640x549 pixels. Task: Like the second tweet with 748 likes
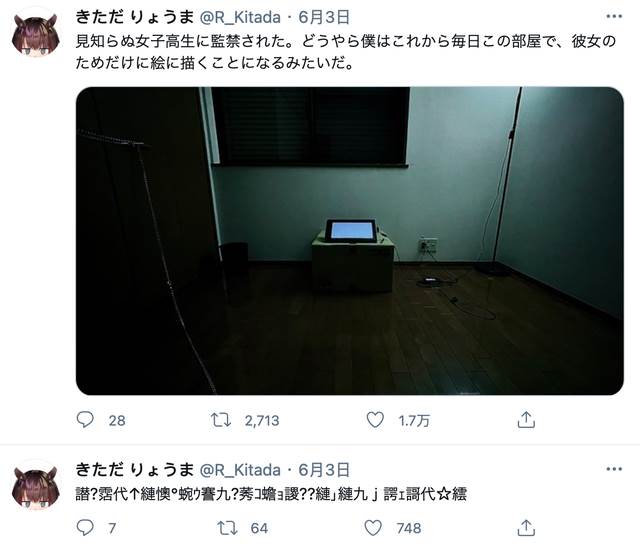(x=373, y=527)
